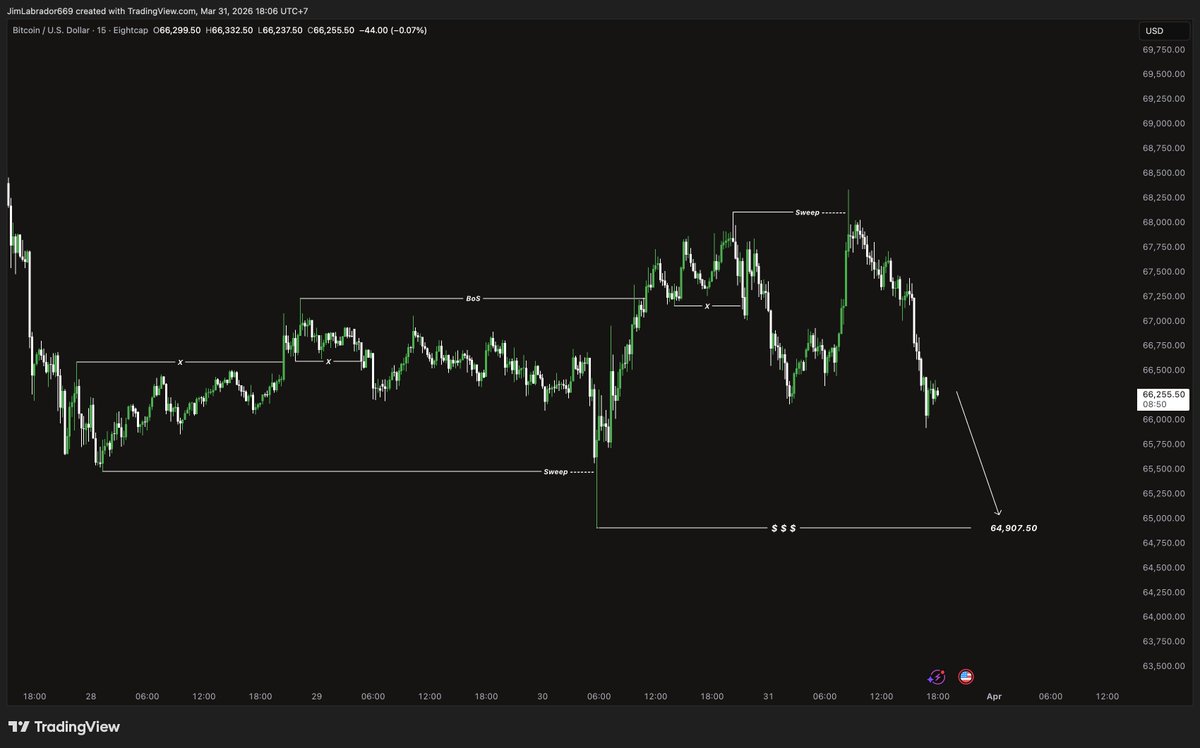Click date 28 on the time axis
The image size is (1200, 748).
pos(91,695)
